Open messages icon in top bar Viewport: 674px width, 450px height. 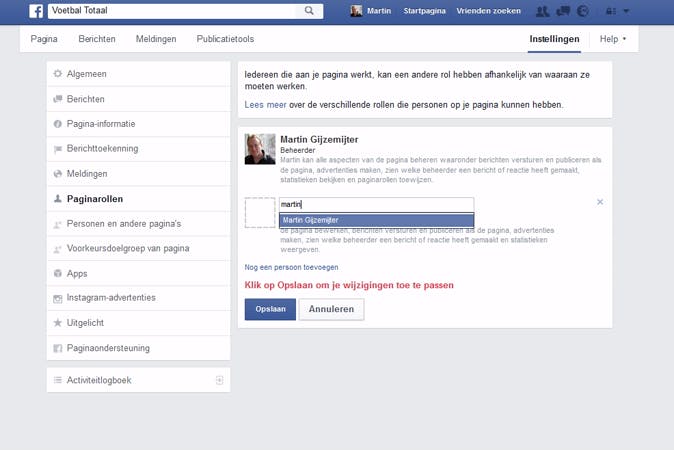(563, 11)
